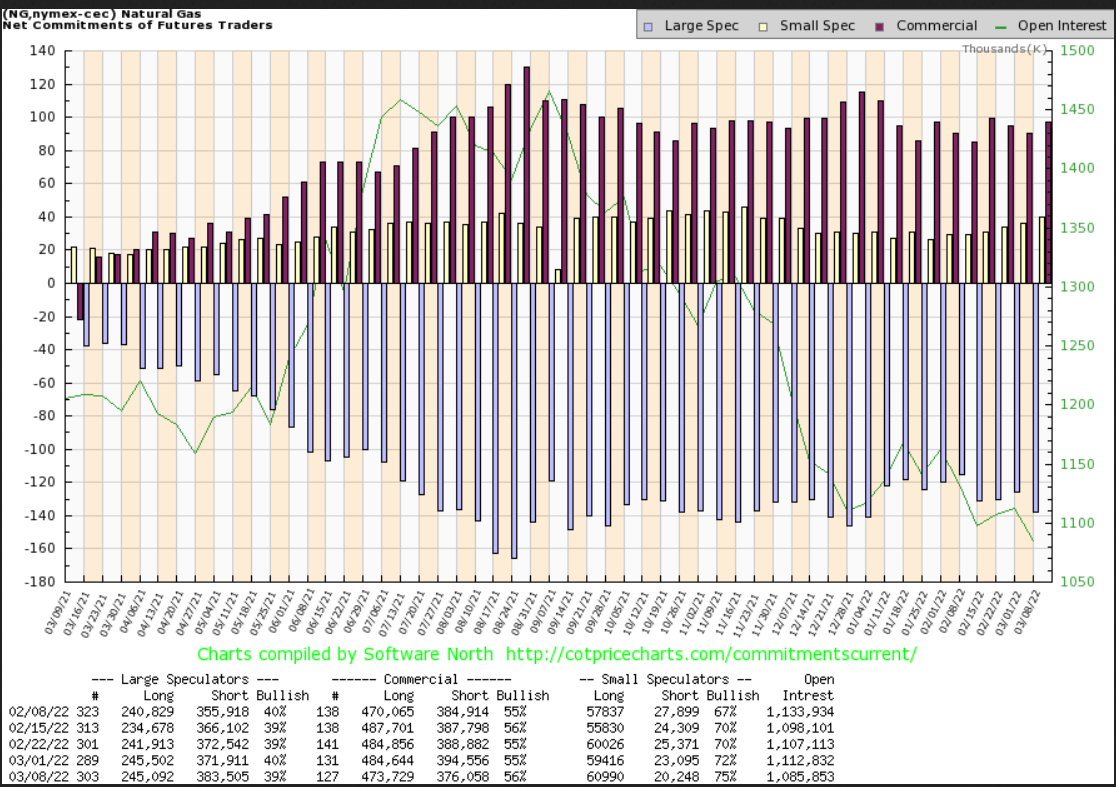Click the Open Intrest column header
This screenshot has width=1116, height=787.
[815, 686]
